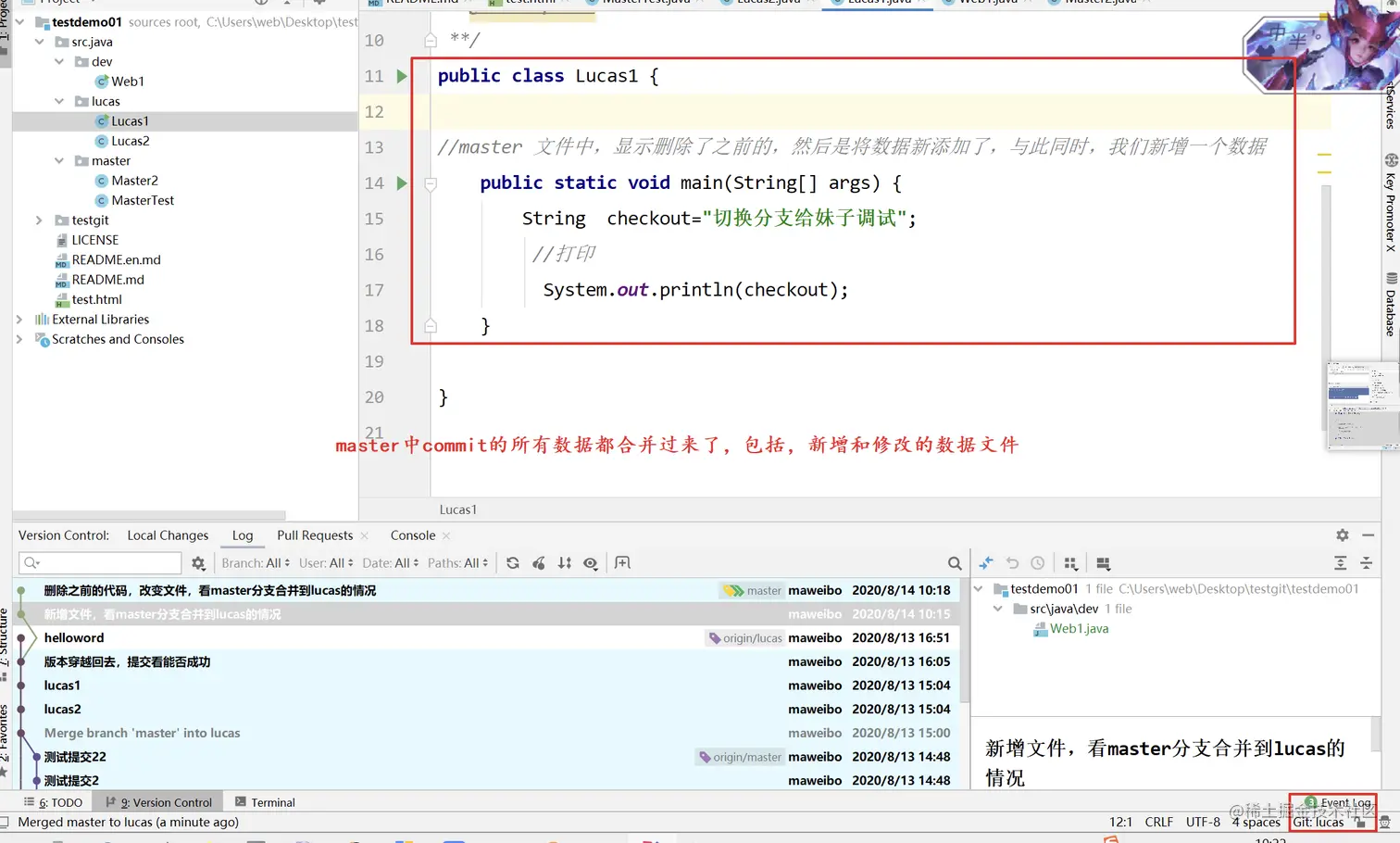The height and width of the screenshot is (843, 1400).
Task: Expand Scratches and Consoles node
Action: [19, 339]
